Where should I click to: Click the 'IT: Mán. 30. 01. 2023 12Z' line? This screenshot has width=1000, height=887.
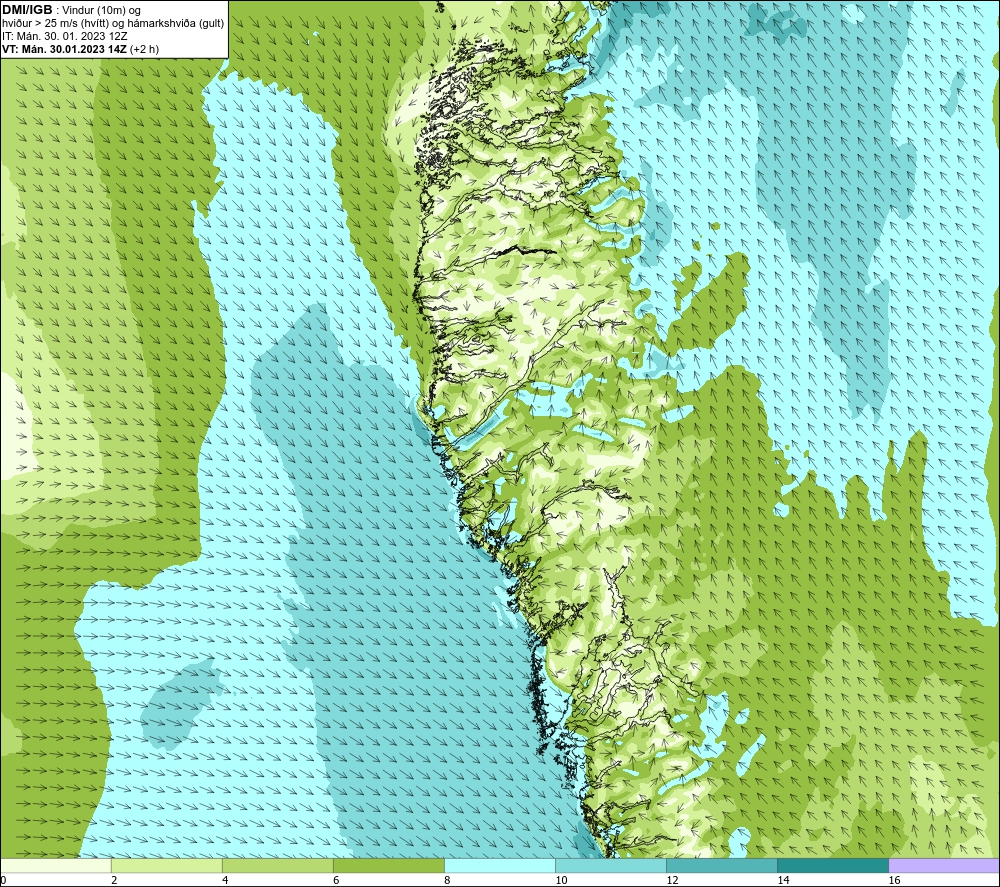tap(64, 36)
